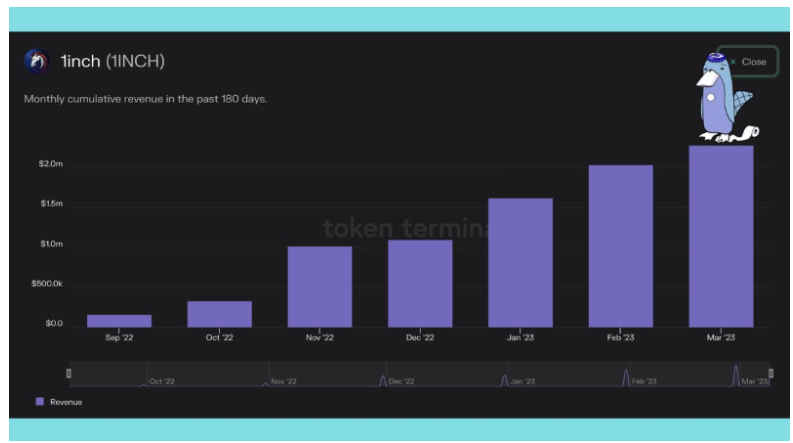Image resolution: width=793 pixels, height=443 pixels.
Task: Click the $2.0m y-axis label
Action: pyautogui.click(x=51, y=164)
